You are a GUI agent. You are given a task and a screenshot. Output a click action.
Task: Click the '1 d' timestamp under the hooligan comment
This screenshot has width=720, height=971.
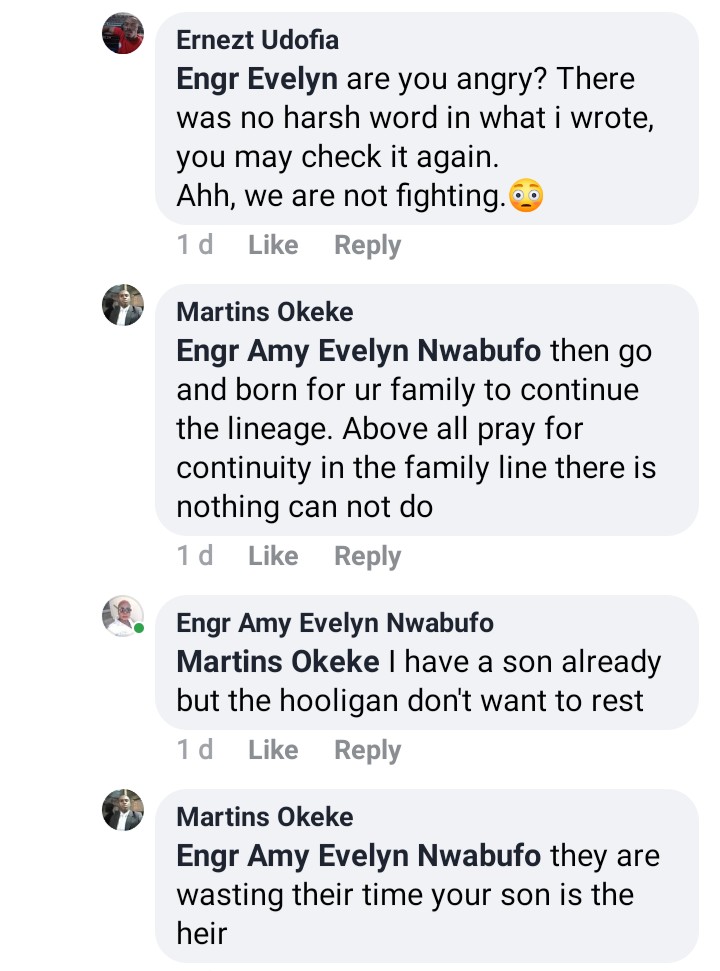pos(195,750)
